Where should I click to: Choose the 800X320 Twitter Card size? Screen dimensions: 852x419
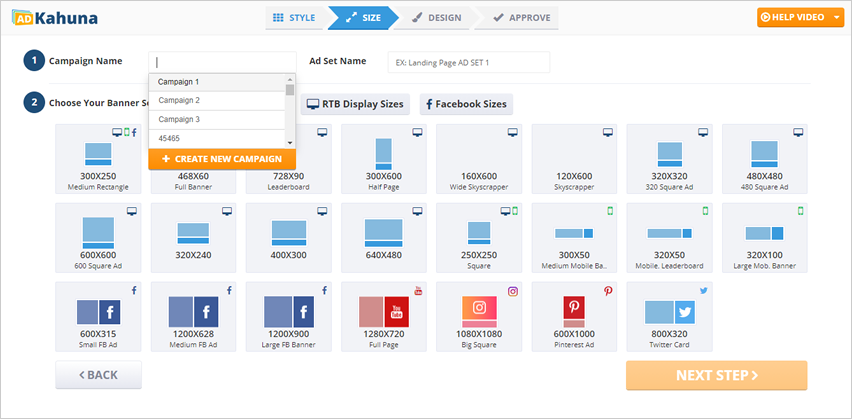[668, 316]
